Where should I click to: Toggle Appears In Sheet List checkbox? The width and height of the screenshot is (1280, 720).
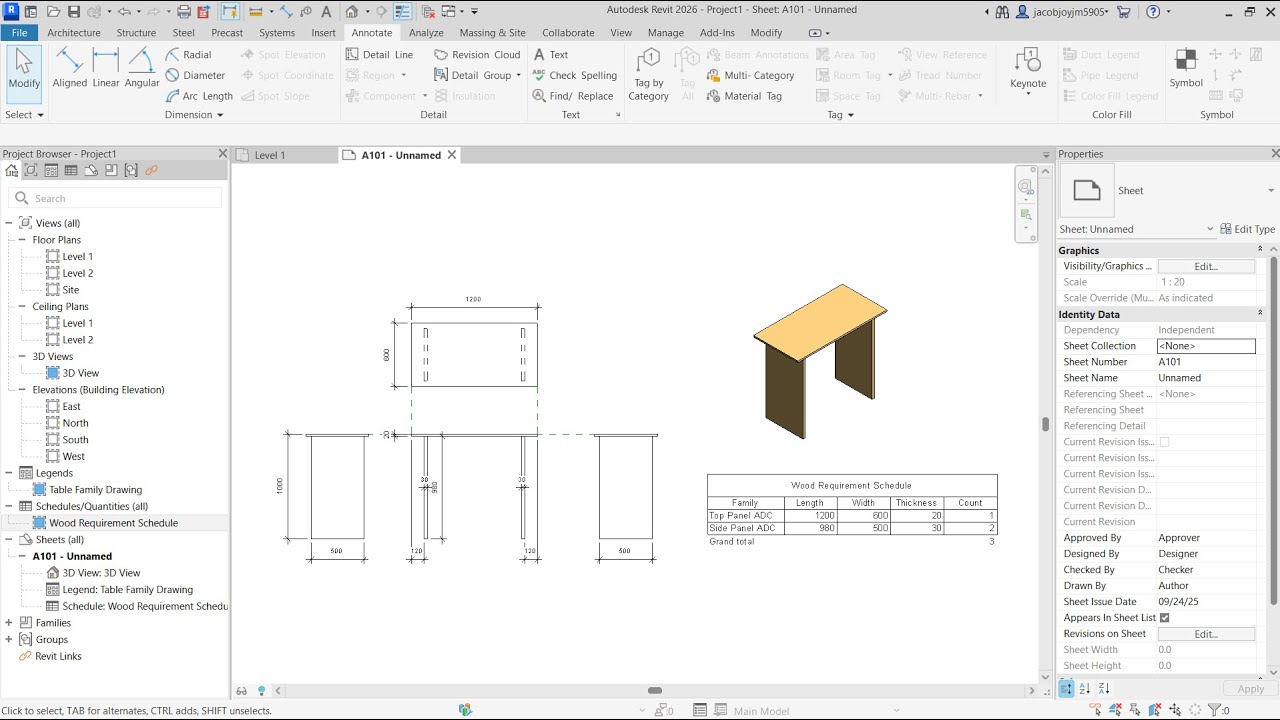[x=1165, y=618]
